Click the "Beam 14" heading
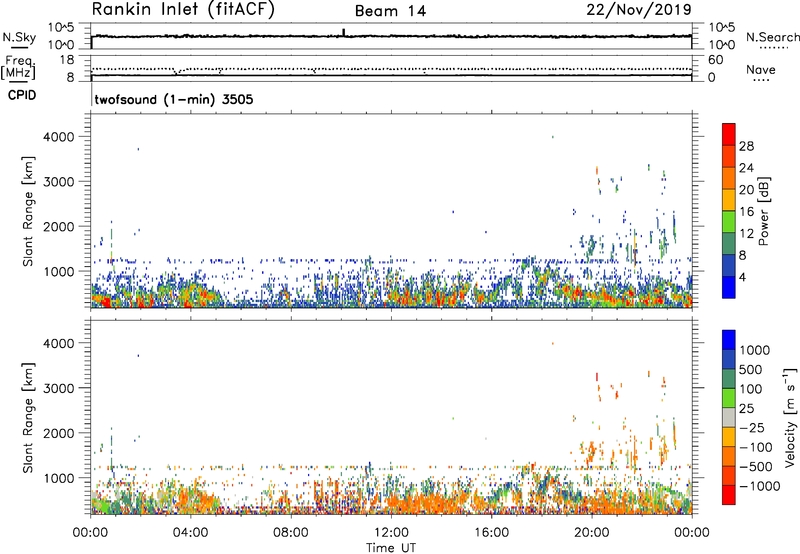Image resolution: width=800 pixels, height=554 pixels. tap(390, 11)
